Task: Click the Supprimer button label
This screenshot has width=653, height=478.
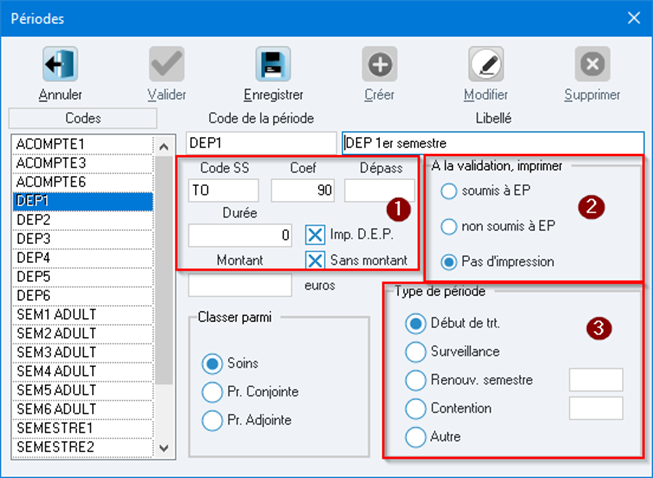Action: tap(592, 95)
